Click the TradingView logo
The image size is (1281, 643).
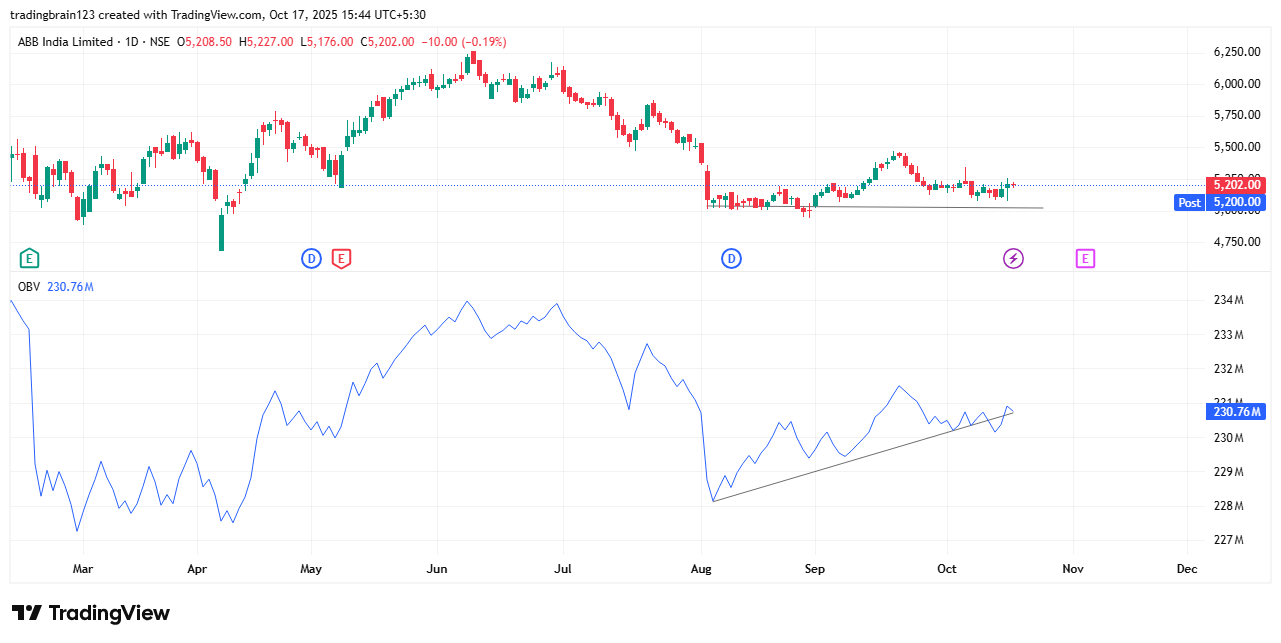click(91, 613)
